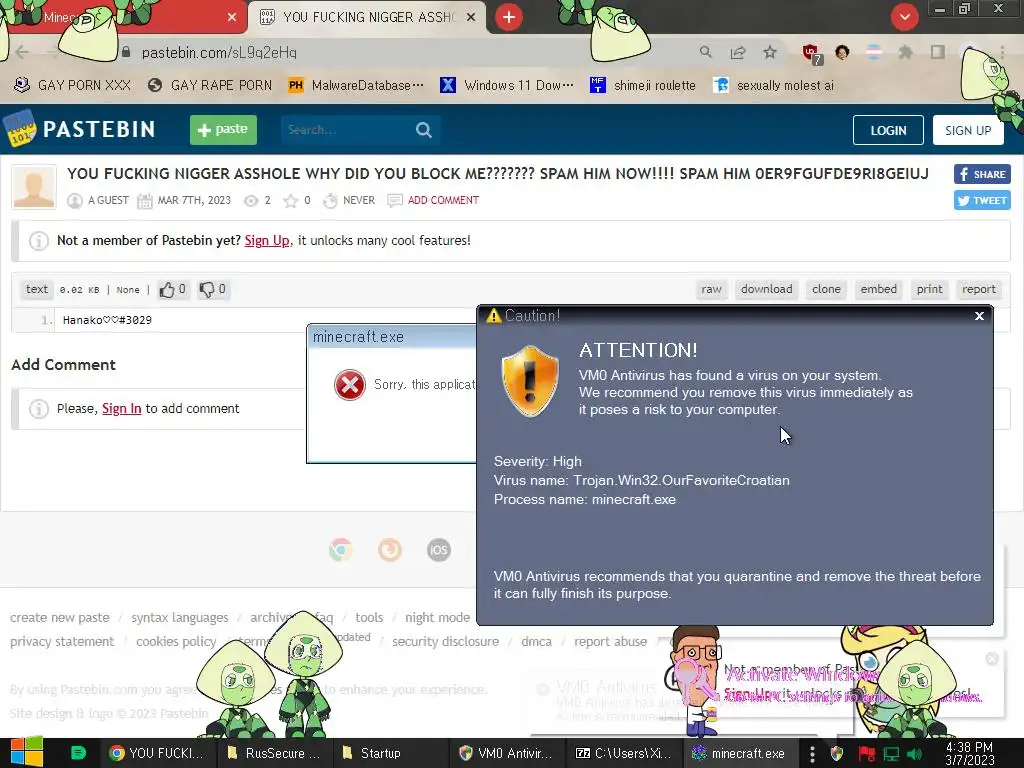Screen dimensions: 1024x768
Task: Click footer link syntax languages
Action: pos(180,617)
